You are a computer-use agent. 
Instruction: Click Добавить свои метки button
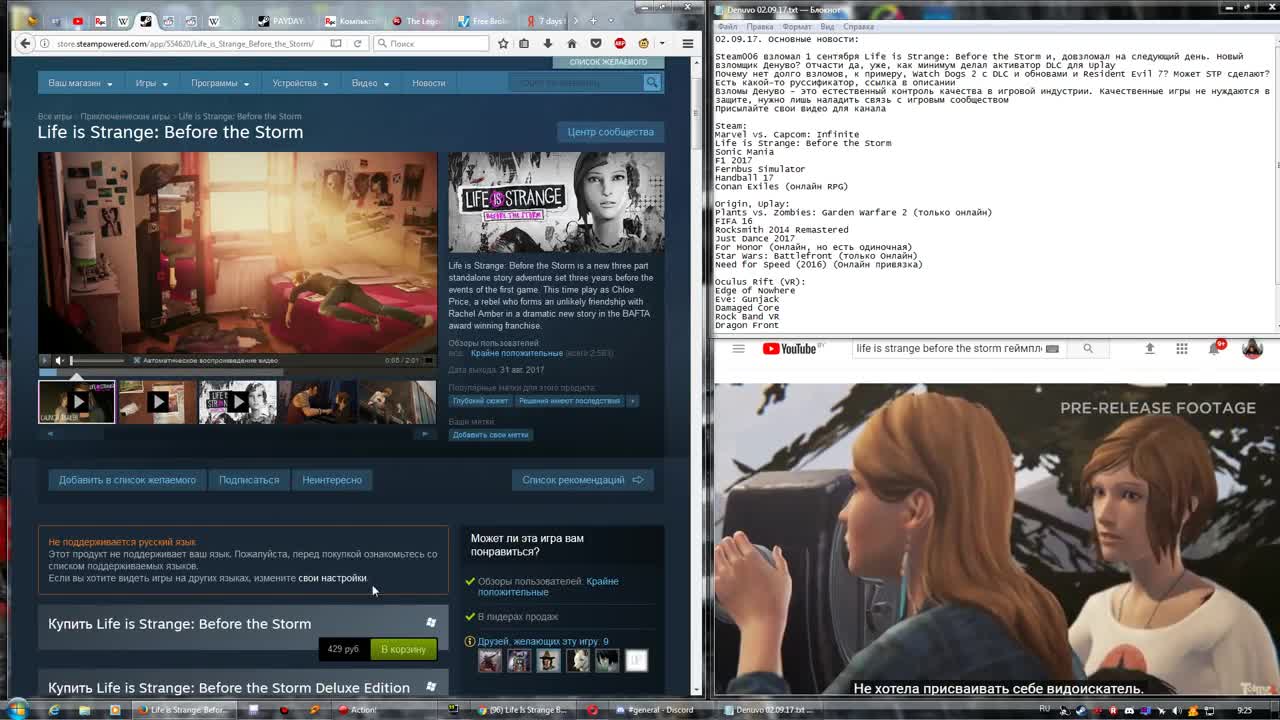coord(490,435)
